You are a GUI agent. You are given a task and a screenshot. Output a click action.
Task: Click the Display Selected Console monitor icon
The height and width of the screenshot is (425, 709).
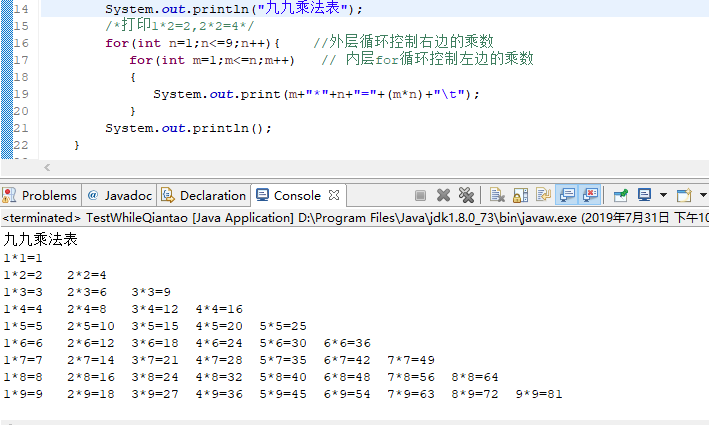[x=644, y=195]
